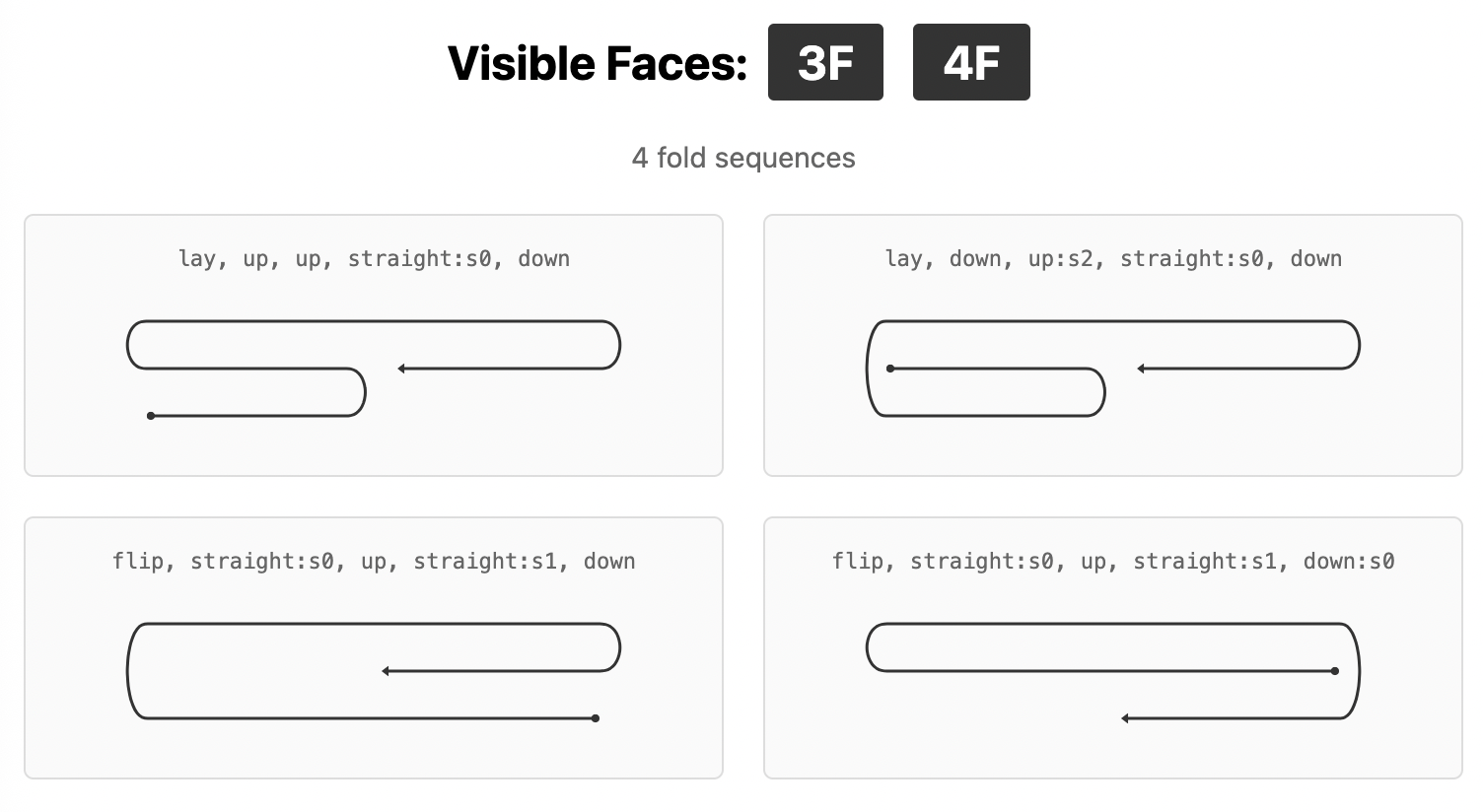Viewport: 1483px width, 812px height.
Task: Open the bottom-left fold sequence card
Action: tap(374, 647)
